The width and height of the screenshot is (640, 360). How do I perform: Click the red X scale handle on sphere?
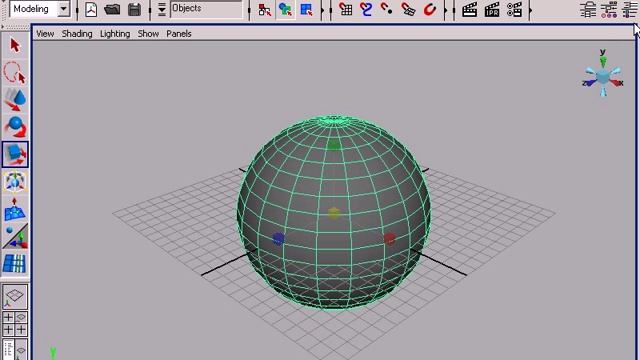(x=389, y=239)
